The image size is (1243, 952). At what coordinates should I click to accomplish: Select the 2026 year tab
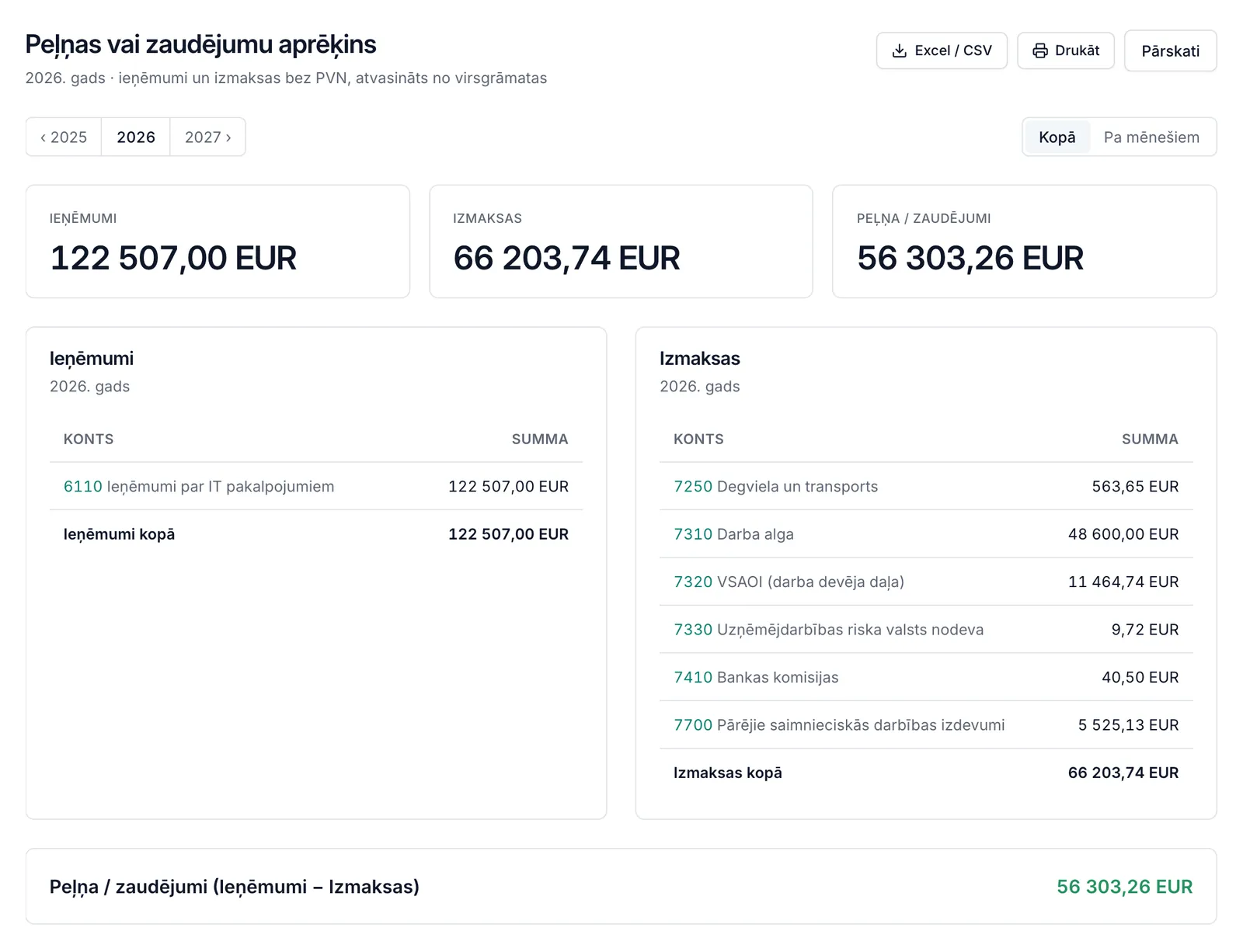click(x=136, y=137)
